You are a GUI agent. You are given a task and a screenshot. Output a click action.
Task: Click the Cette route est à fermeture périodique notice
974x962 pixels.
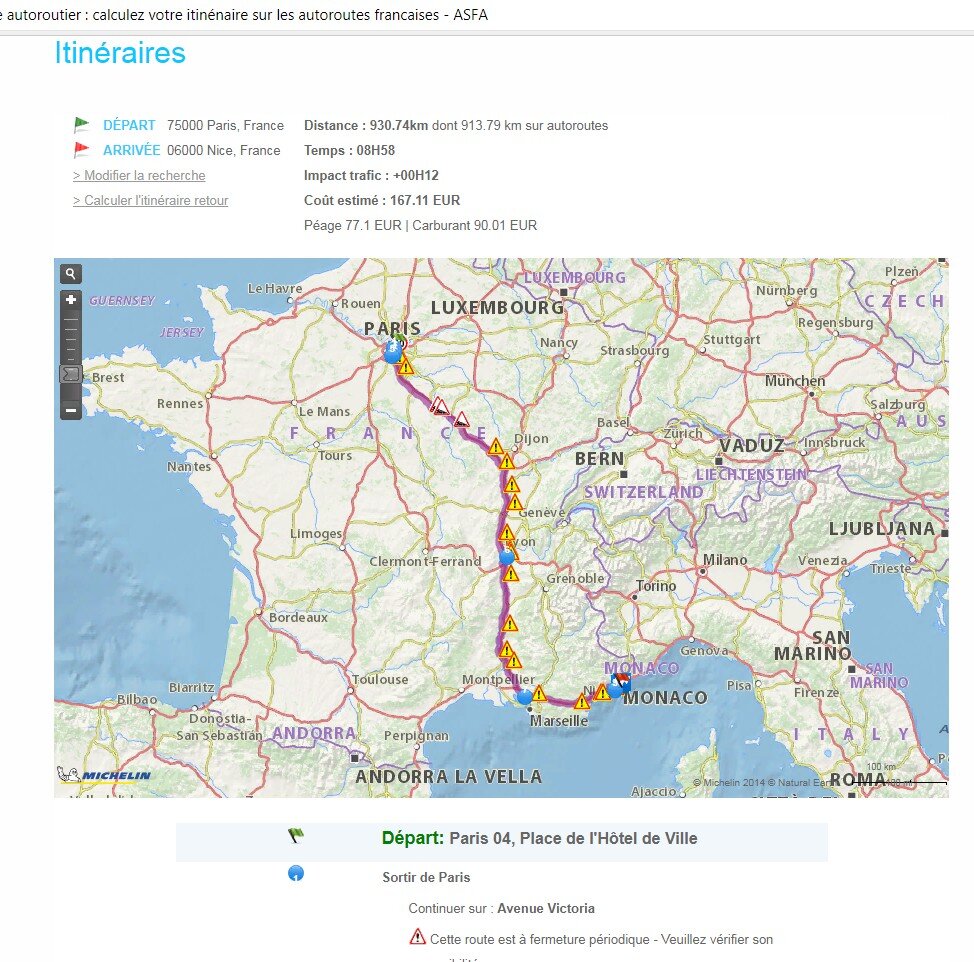[x=601, y=939]
